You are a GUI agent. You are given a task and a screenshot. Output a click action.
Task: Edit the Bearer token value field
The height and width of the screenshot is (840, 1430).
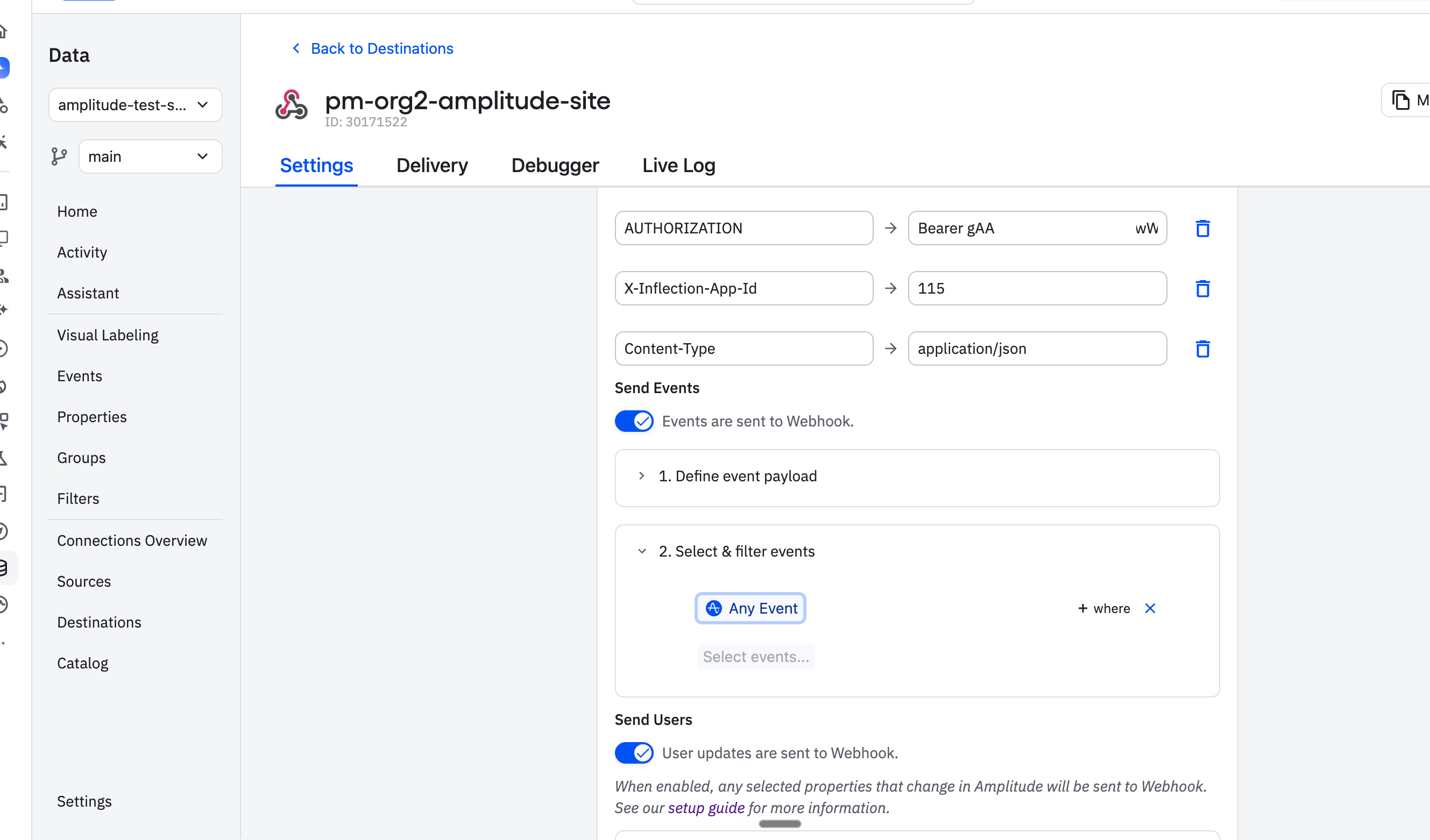click(1037, 229)
